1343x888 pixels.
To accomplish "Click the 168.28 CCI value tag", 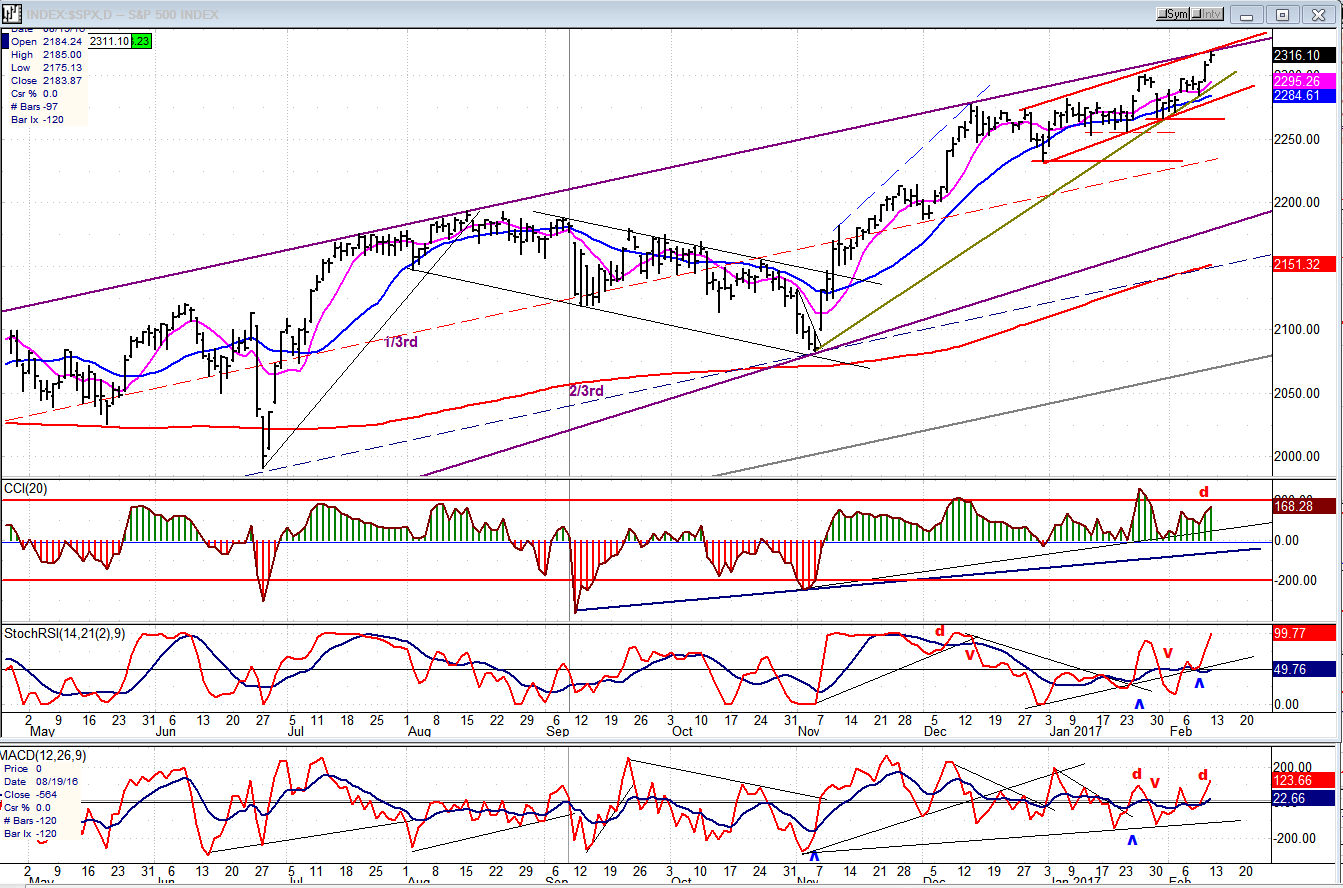I will pos(1298,506).
